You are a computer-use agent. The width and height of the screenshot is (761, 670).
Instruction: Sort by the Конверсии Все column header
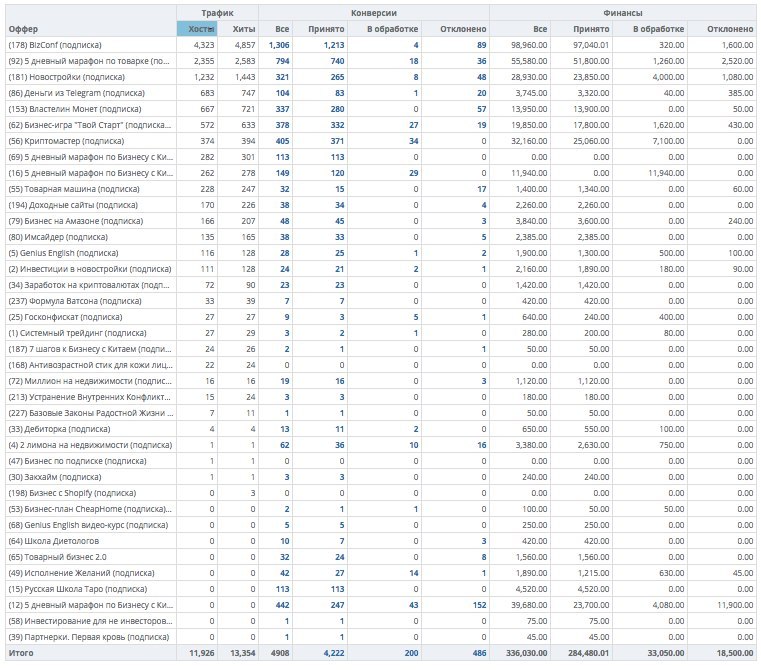click(x=282, y=29)
